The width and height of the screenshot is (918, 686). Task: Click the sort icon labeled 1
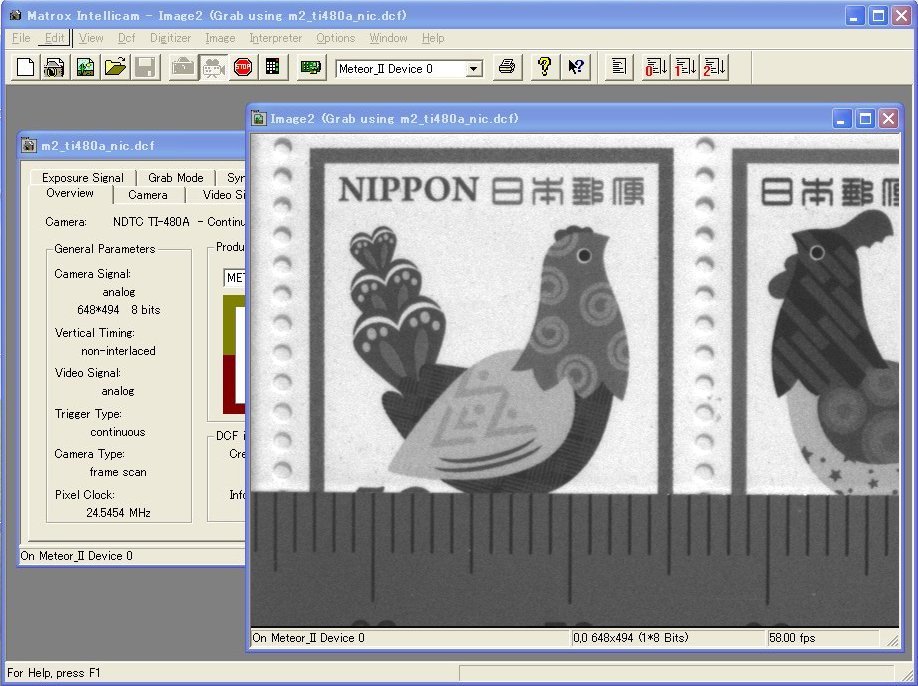pos(685,67)
